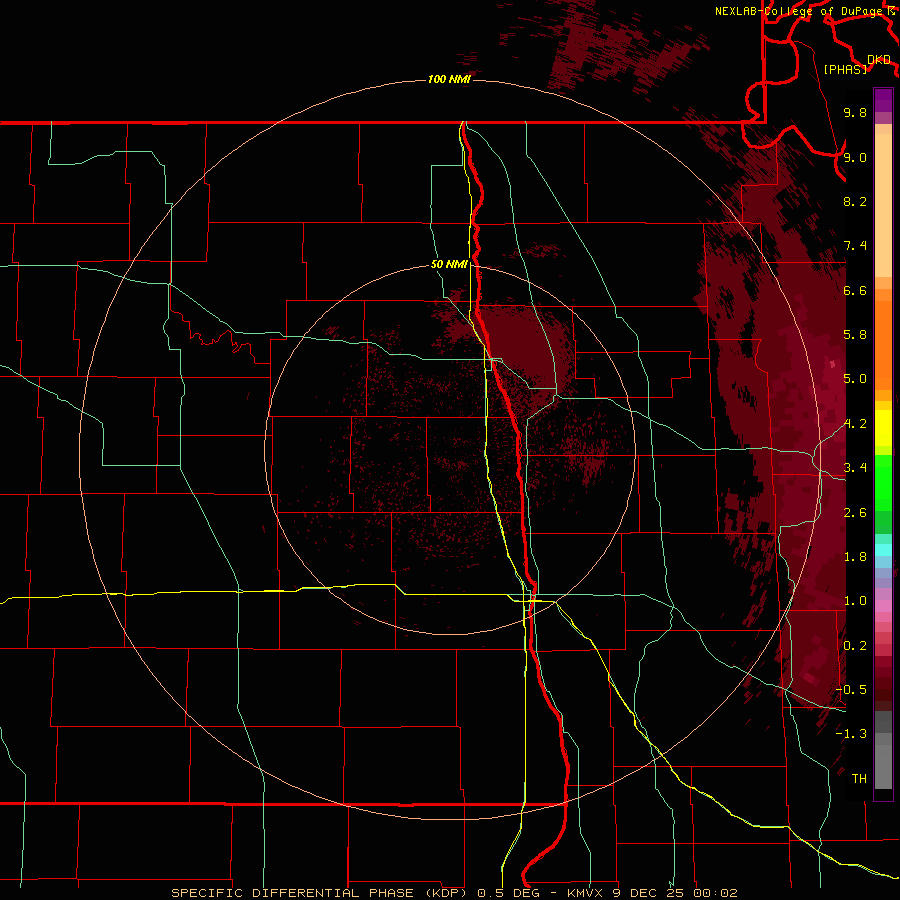Viewport: 900px width, 900px height.
Task: Pick the bright yellow band of color scale
Action: (x=883, y=428)
